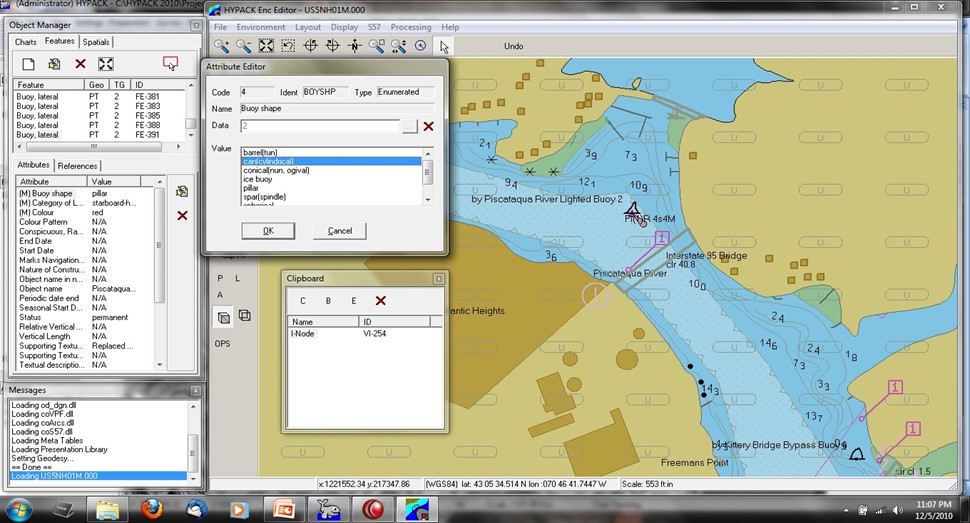Image resolution: width=970 pixels, height=523 pixels.
Task: Open the Display menu
Action: (x=344, y=27)
